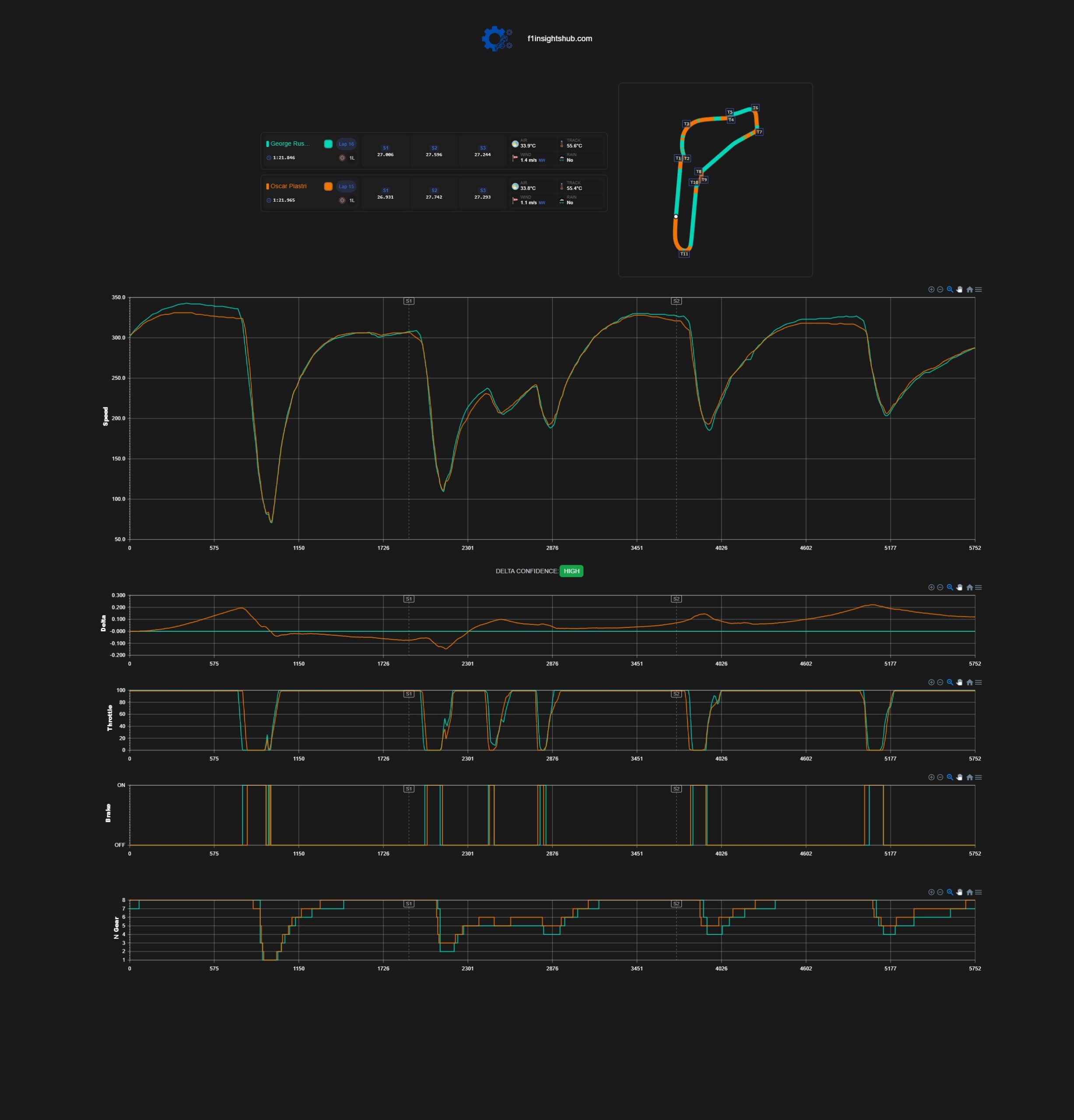The image size is (1074, 1120).
Task: Reset zoom with Brake chart home icon
Action: [x=969, y=777]
